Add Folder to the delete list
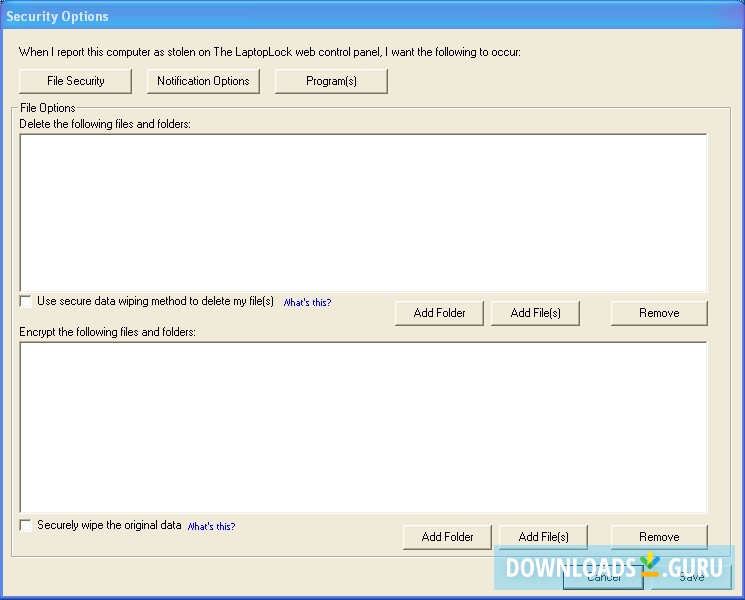This screenshot has width=745, height=600. (439, 313)
